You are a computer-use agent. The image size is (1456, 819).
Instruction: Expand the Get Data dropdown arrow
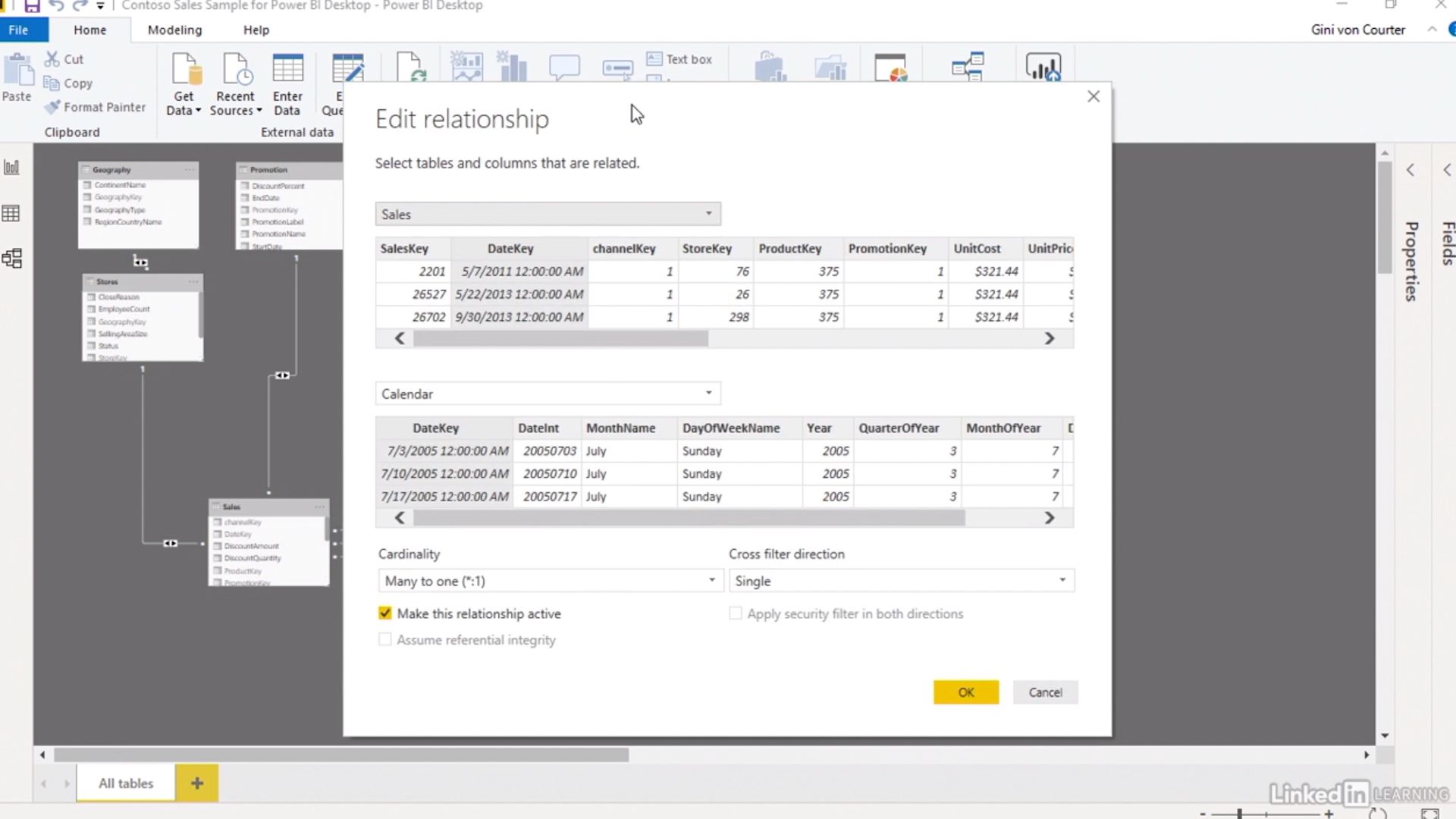[198, 111]
